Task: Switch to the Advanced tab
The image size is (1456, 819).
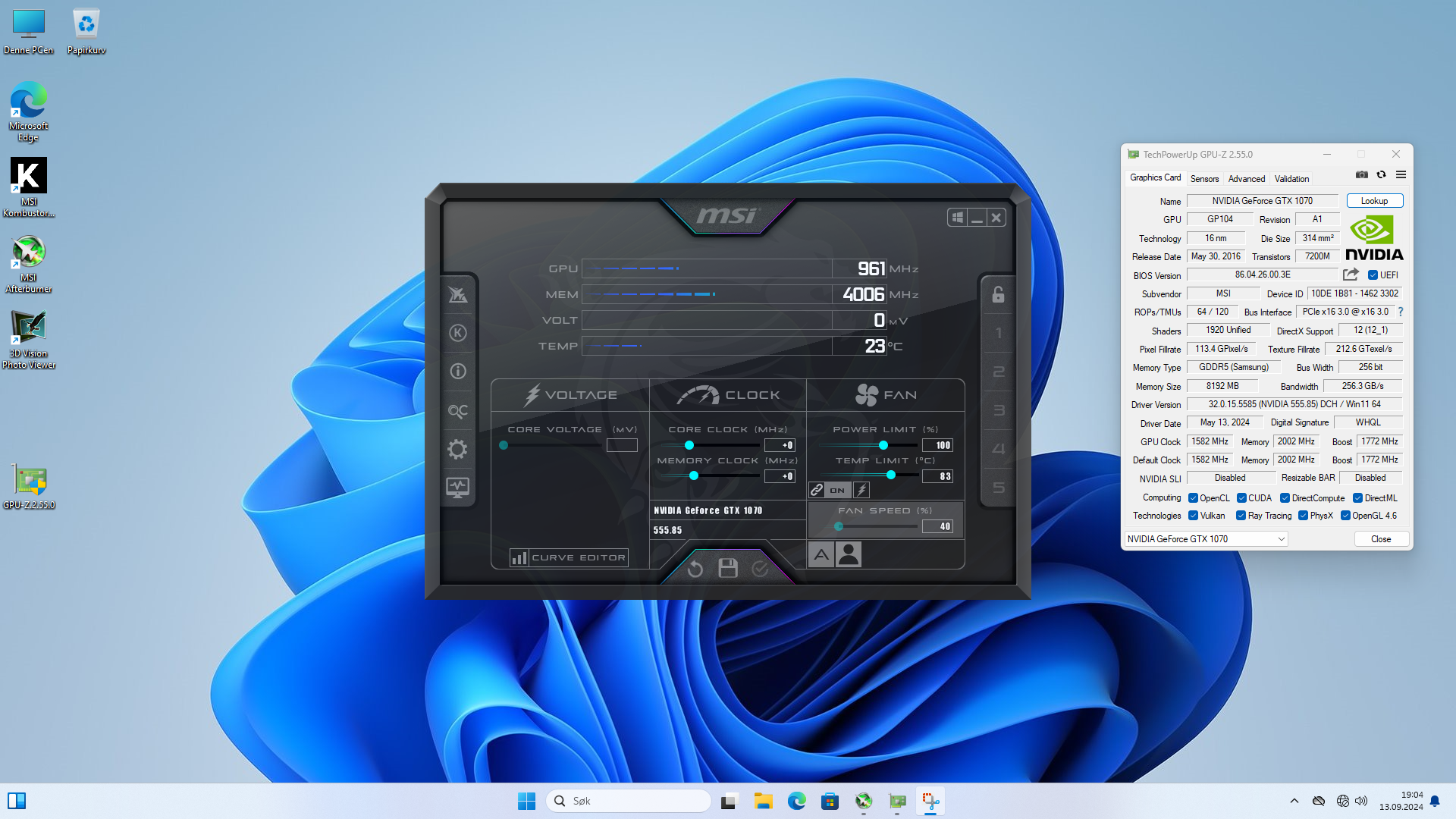Action: (x=1246, y=179)
